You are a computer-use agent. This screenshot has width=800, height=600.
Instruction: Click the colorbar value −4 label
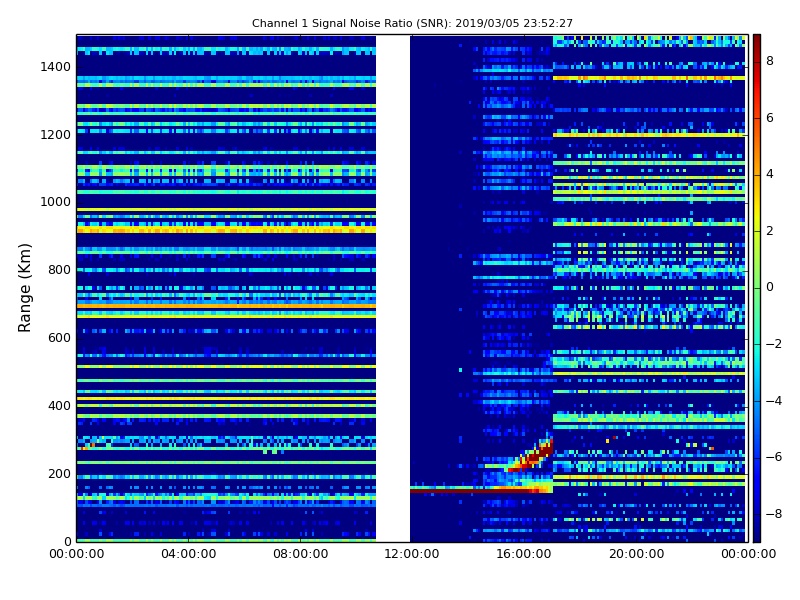click(x=774, y=401)
